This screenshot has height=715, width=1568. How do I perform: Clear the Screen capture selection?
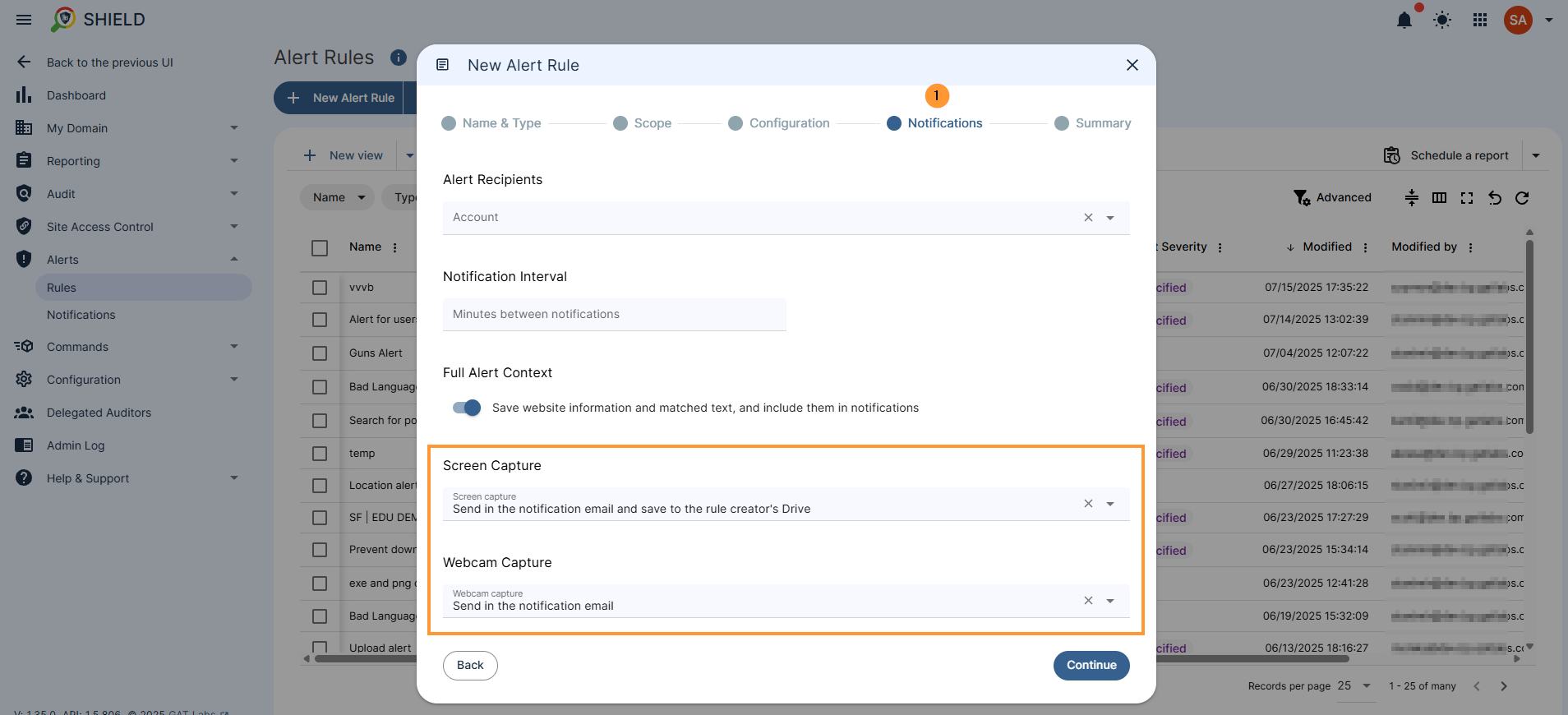click(1088, 504)
